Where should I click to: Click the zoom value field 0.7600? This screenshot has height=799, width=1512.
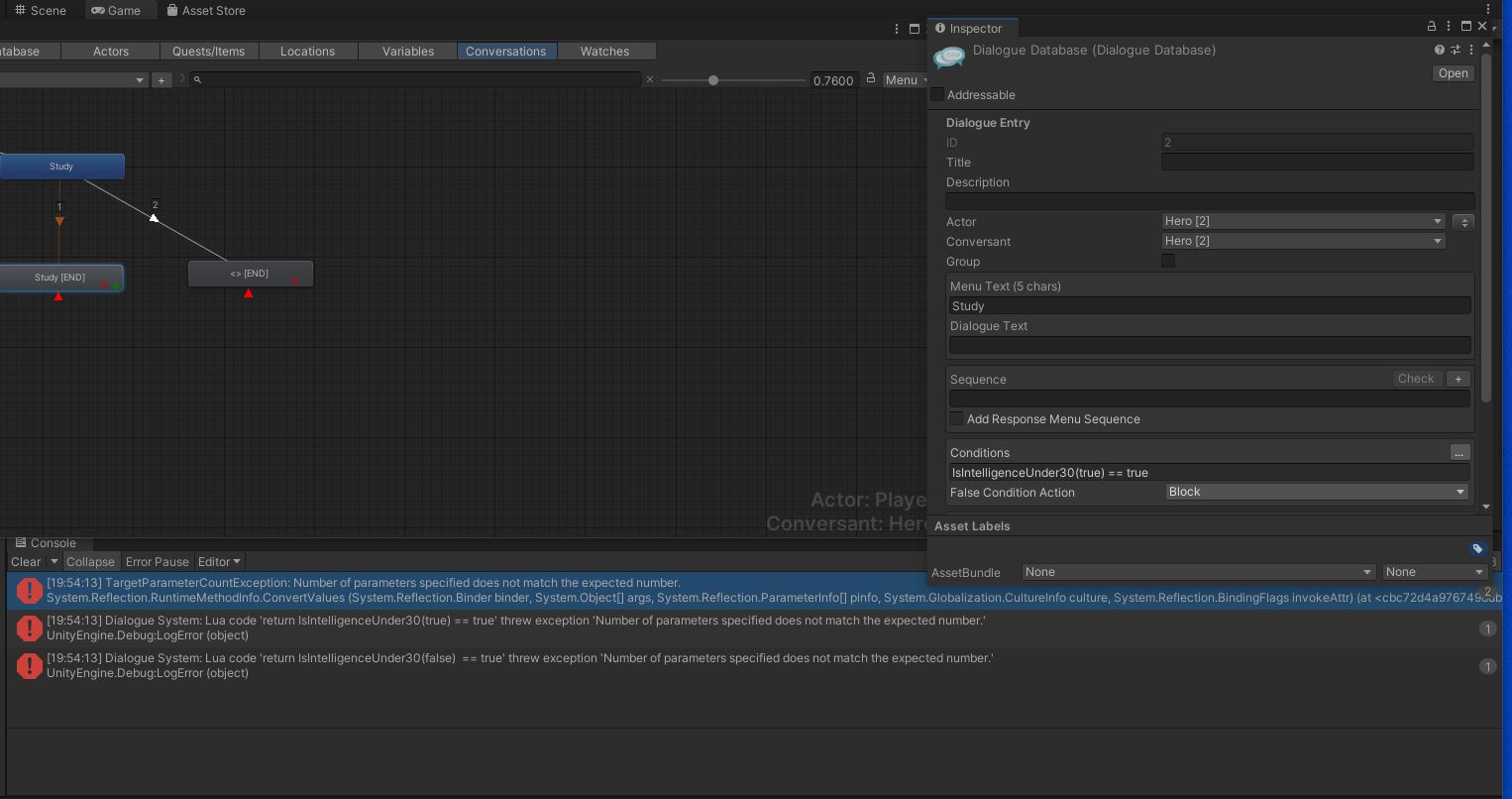tap(833, 80)
